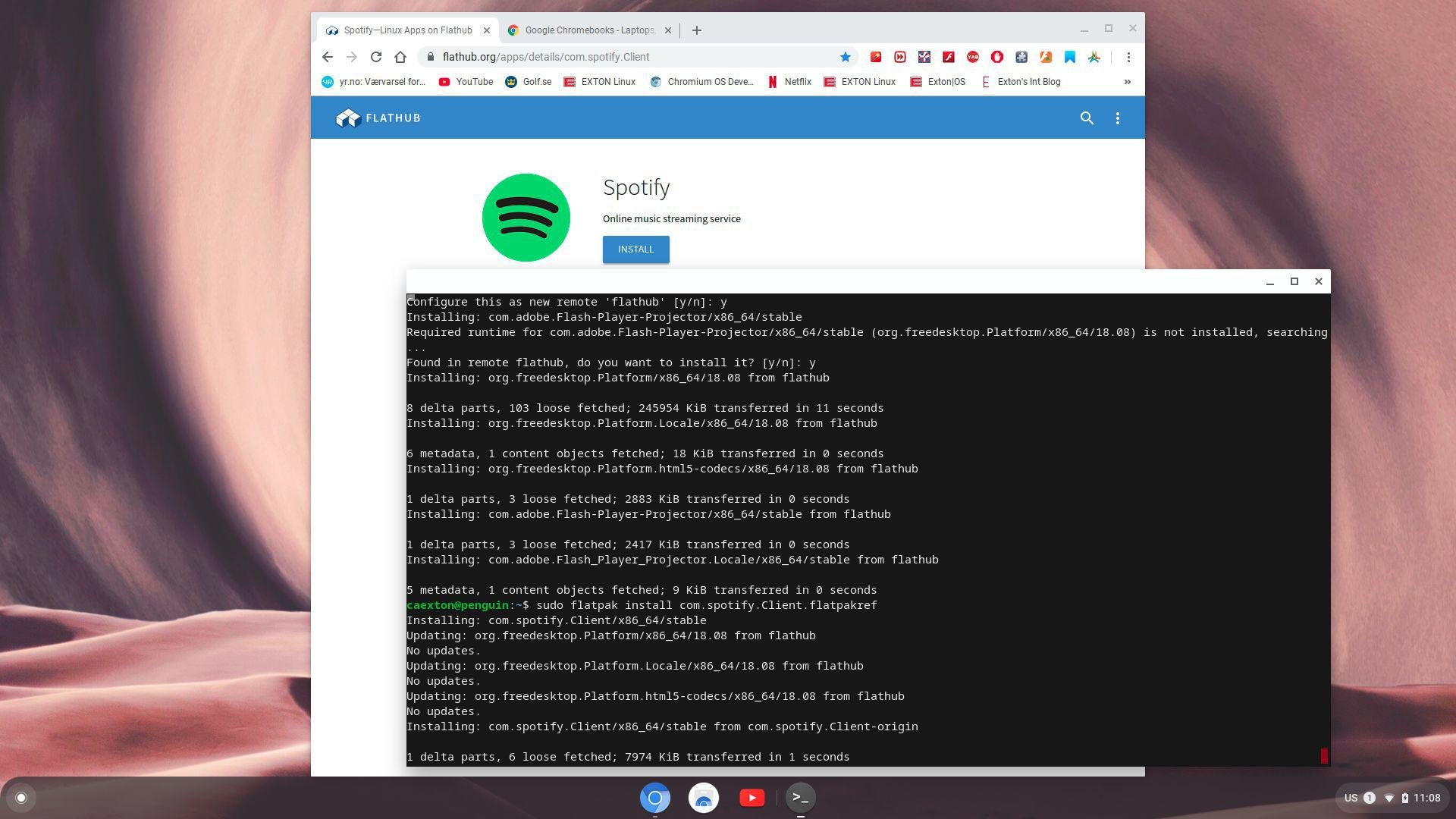Open the Golf.se bookmark
Screen dimensions: 1456x819
(529, 82)
